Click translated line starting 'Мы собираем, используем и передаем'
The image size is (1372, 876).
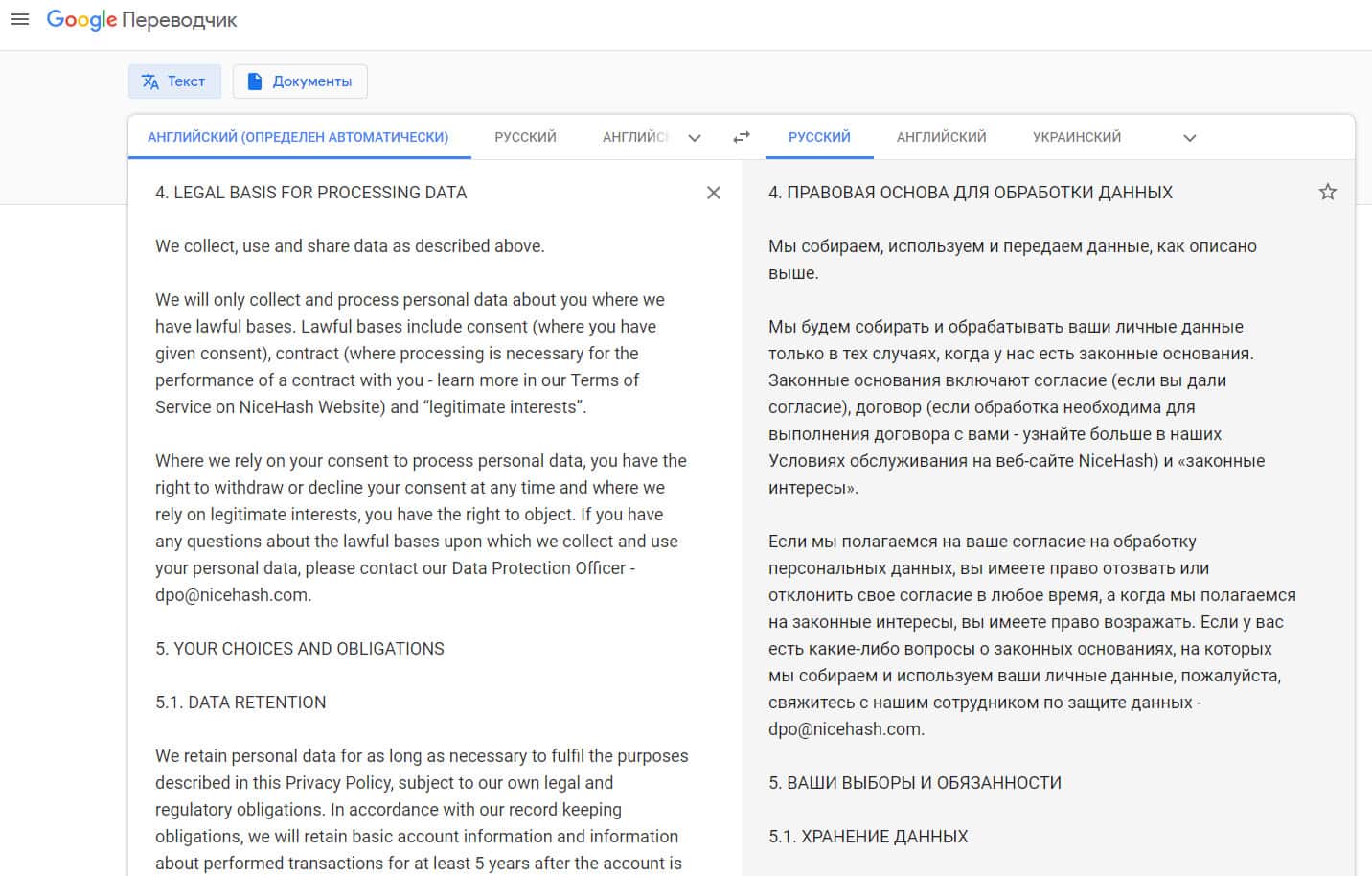point(1013,246)
